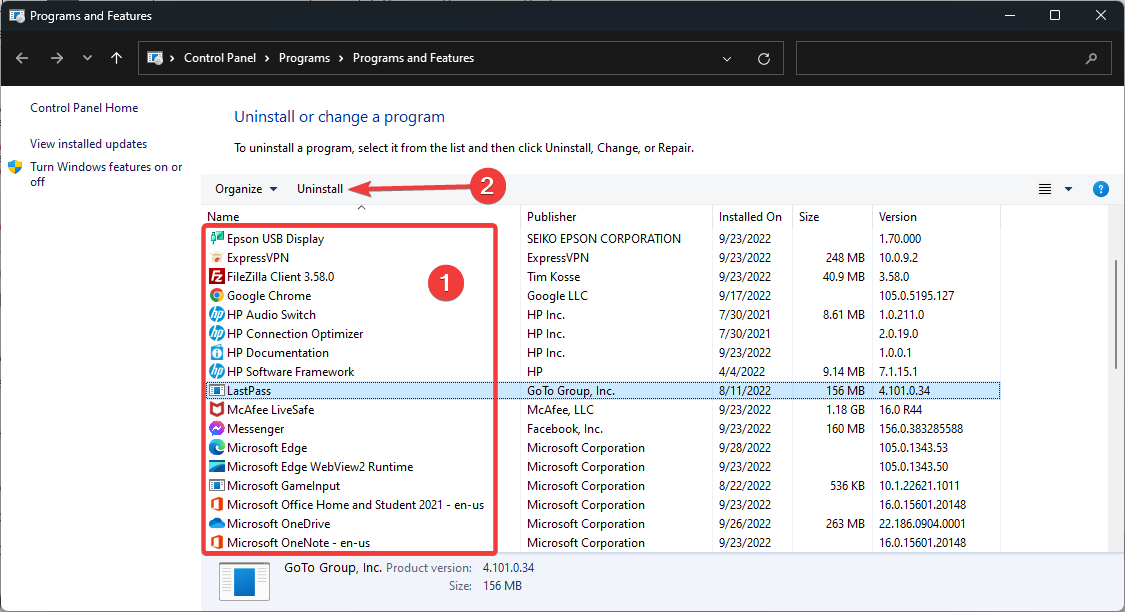The image size is (1125, 612).
Task: Refresh the Programs and Features list
Action: pyautogui.click(x=764, y=59)
